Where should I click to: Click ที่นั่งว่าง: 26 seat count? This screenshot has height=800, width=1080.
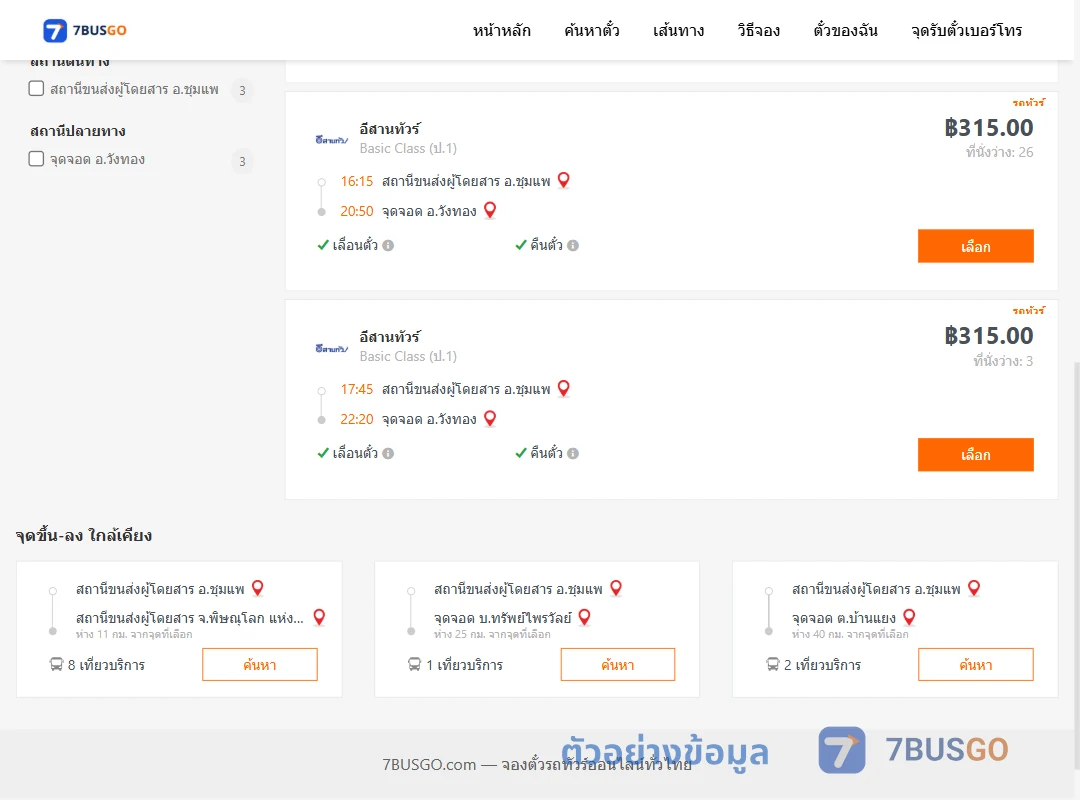(999, 152)
